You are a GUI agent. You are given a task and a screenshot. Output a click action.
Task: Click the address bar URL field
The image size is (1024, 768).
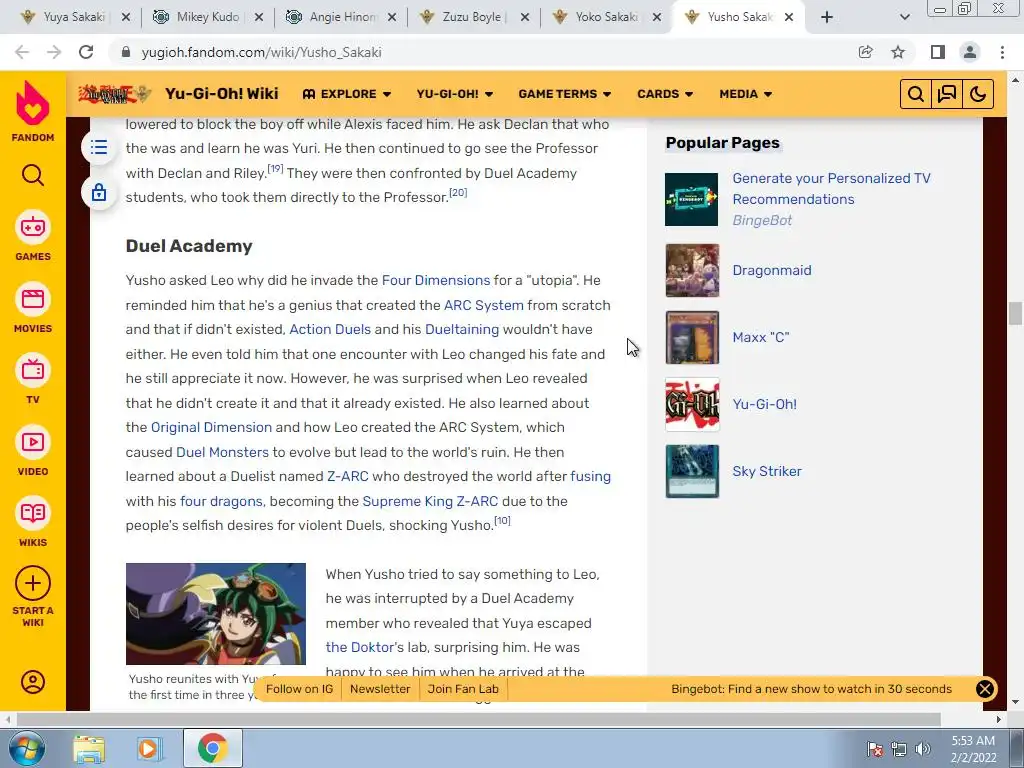click(x=487, y=52)
